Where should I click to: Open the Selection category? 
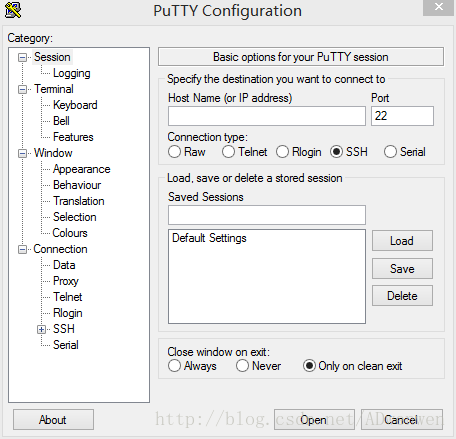coord(75,217)
